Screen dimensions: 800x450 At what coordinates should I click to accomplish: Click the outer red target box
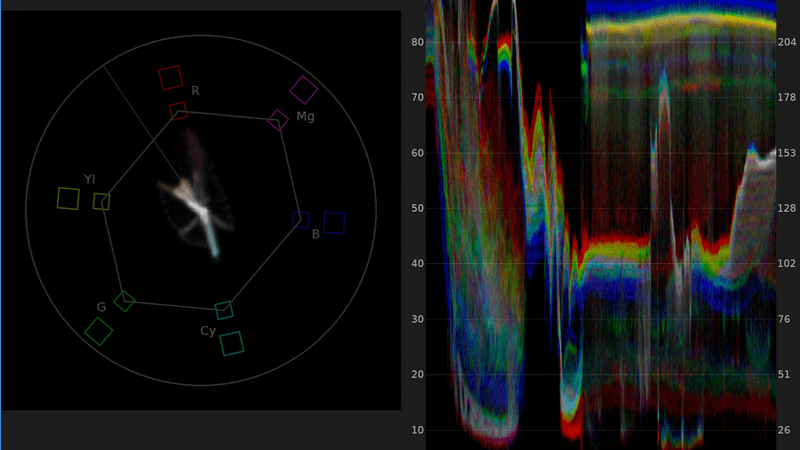pyautogui.click(x=170, y=77)
